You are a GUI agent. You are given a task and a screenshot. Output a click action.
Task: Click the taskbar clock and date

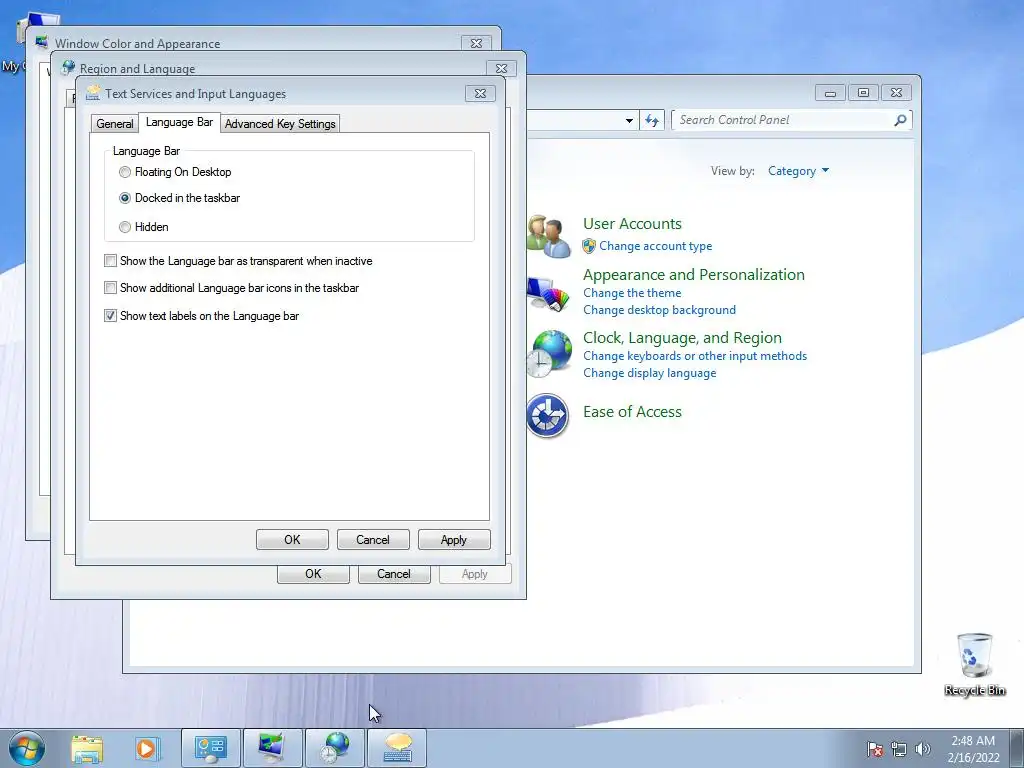(x=973, y=749)
